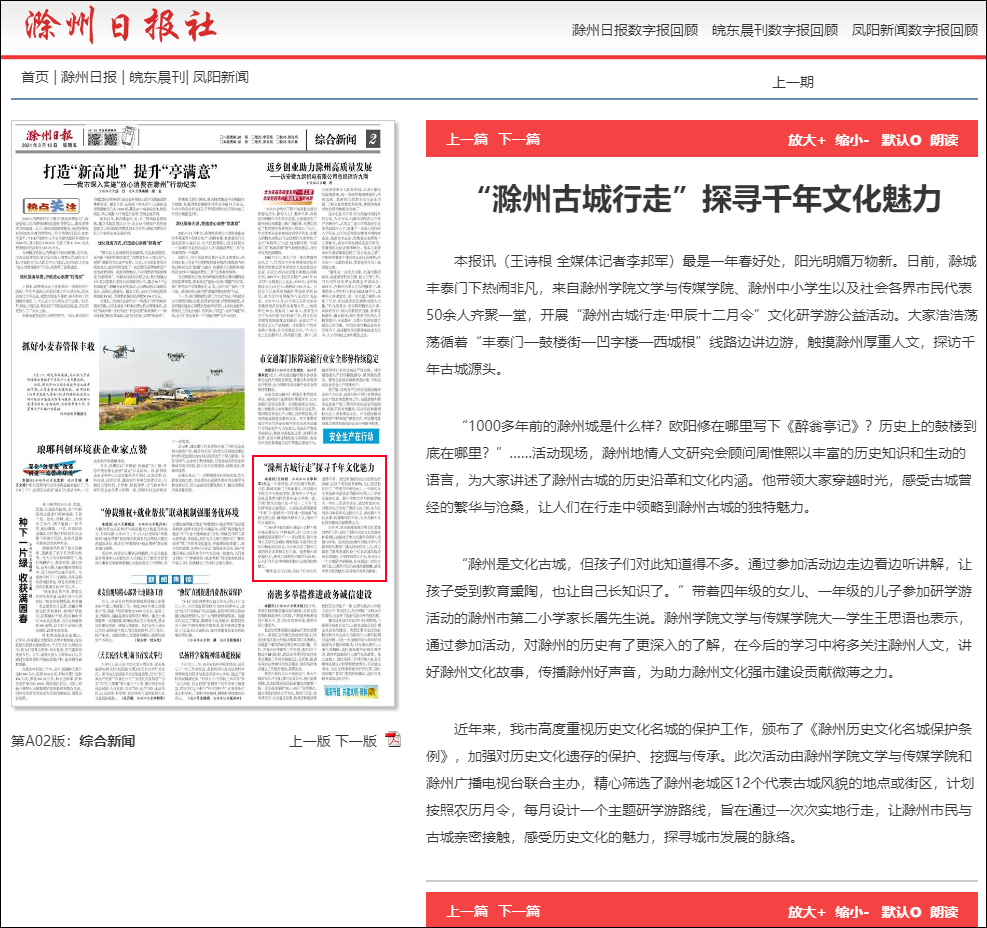Open the 凤阳新闻数字报回顾 link
987x928 pixels.
915,30
